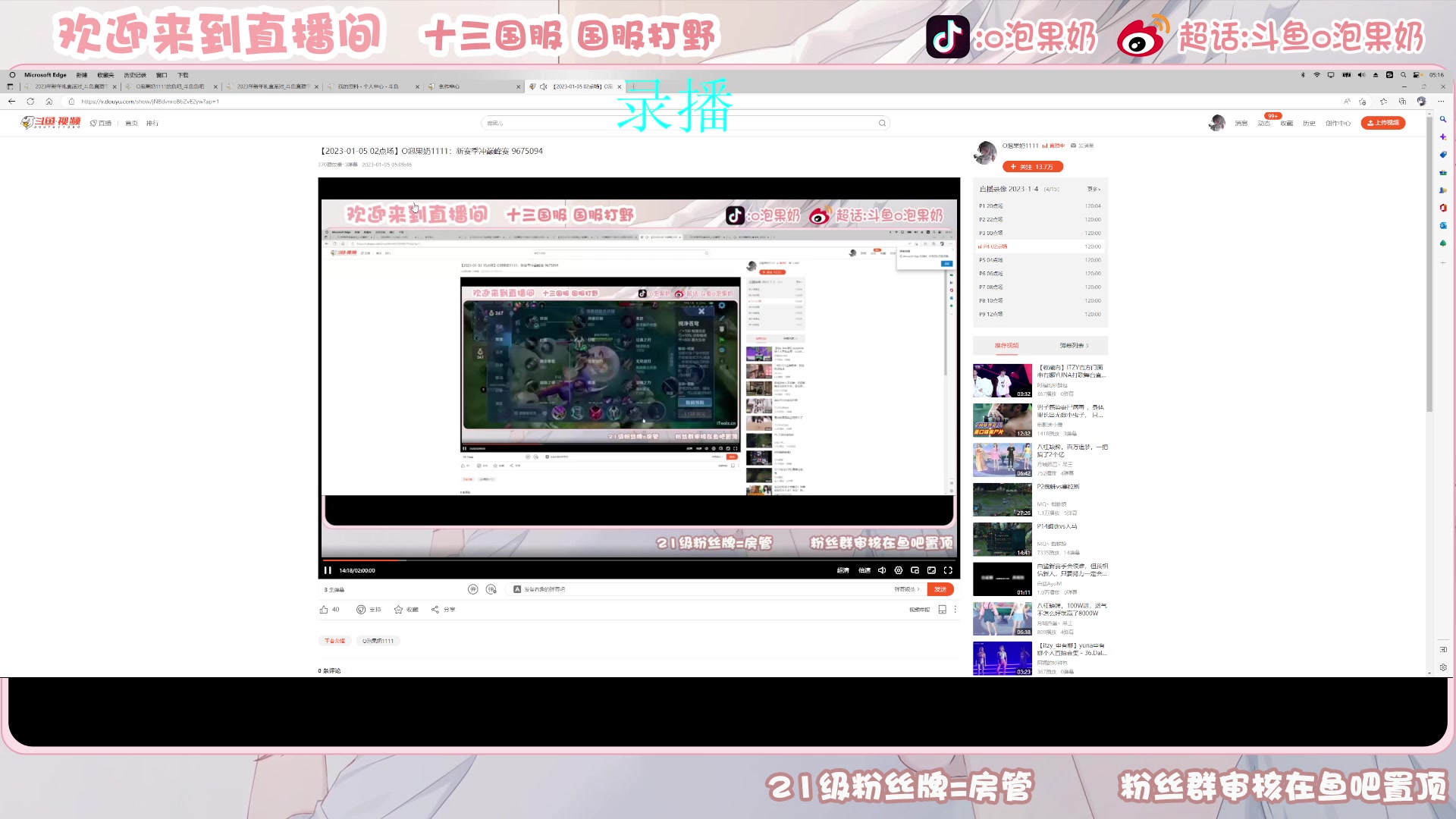Play the P5 04点场 recording
This screenshot has height=819, width=1456.
pyautogui.click(x=993, y=259)
